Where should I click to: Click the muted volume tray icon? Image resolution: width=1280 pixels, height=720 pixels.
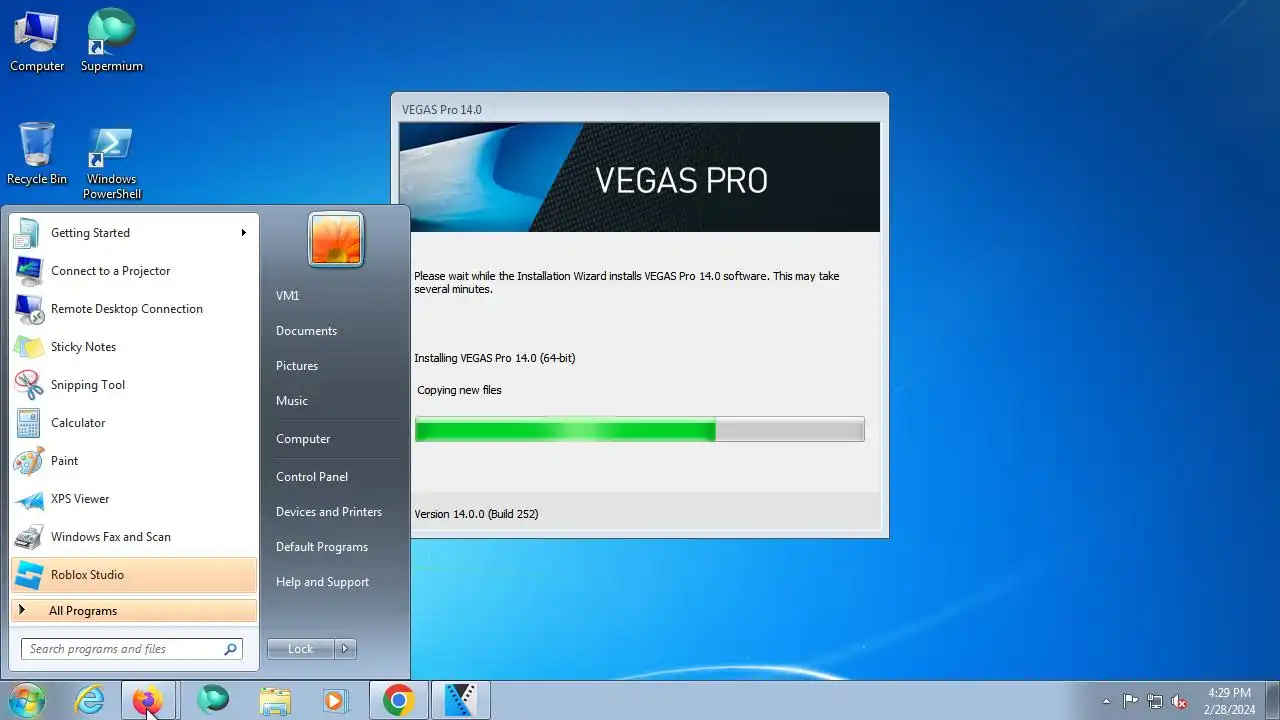tap(1180, 701)
